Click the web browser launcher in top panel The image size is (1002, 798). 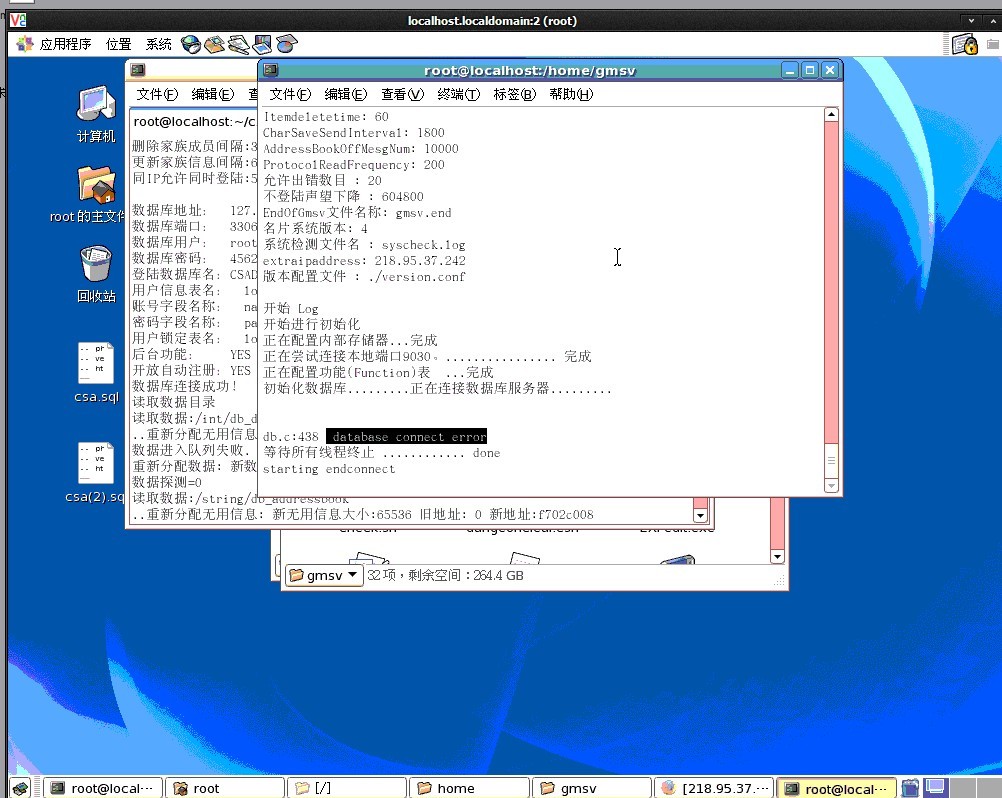click(x=191, y=44)
